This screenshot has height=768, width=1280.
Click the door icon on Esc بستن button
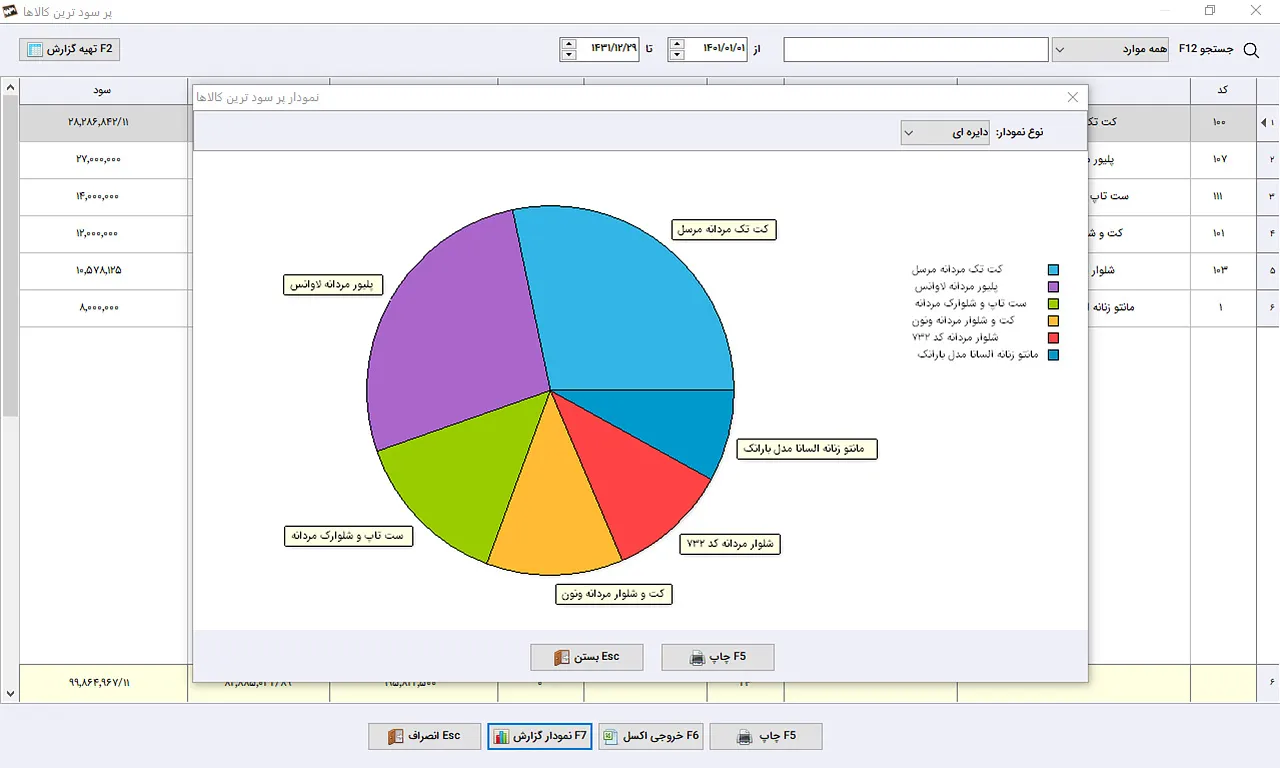[561, 658]
